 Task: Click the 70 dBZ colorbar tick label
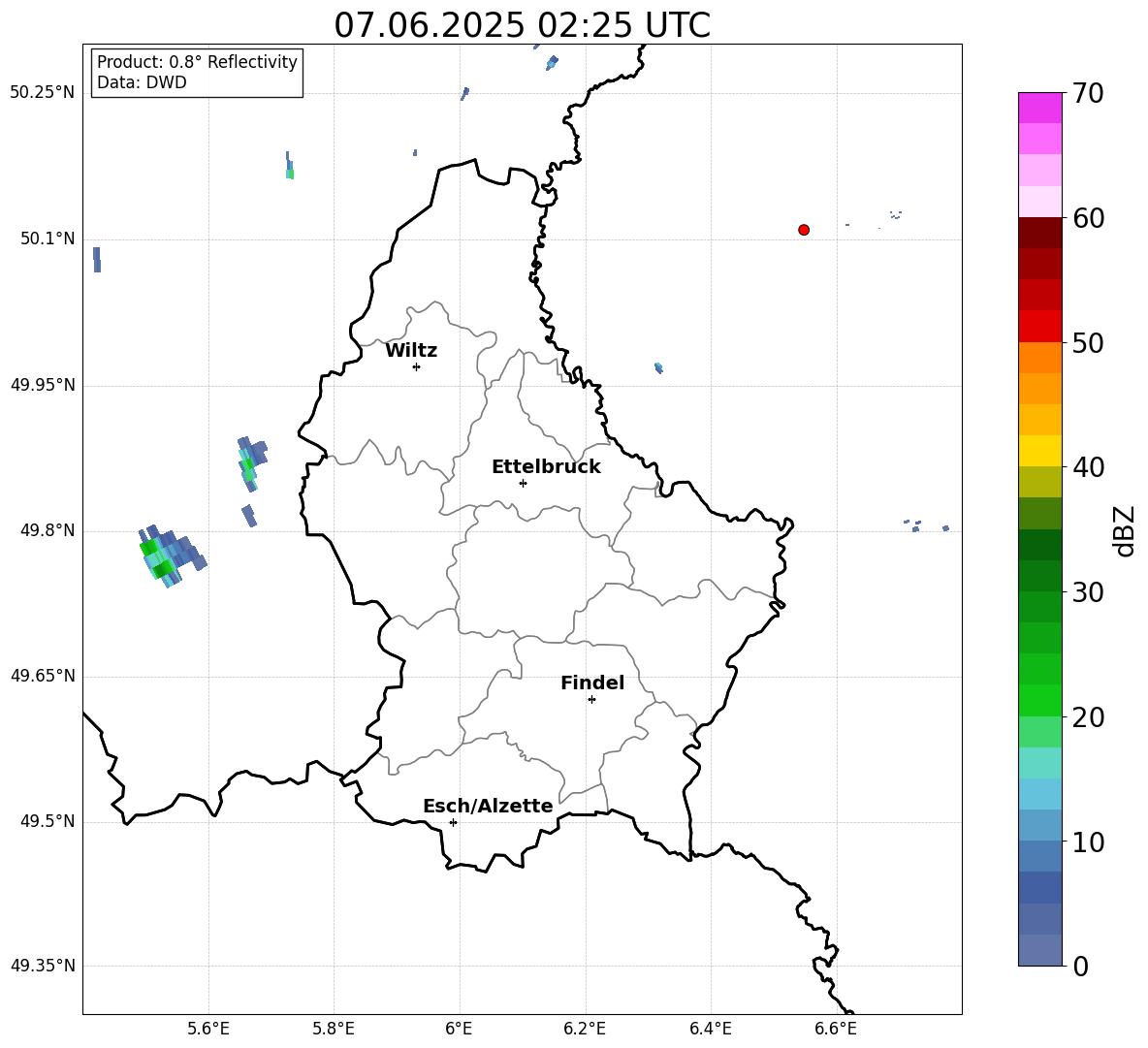1088,93
